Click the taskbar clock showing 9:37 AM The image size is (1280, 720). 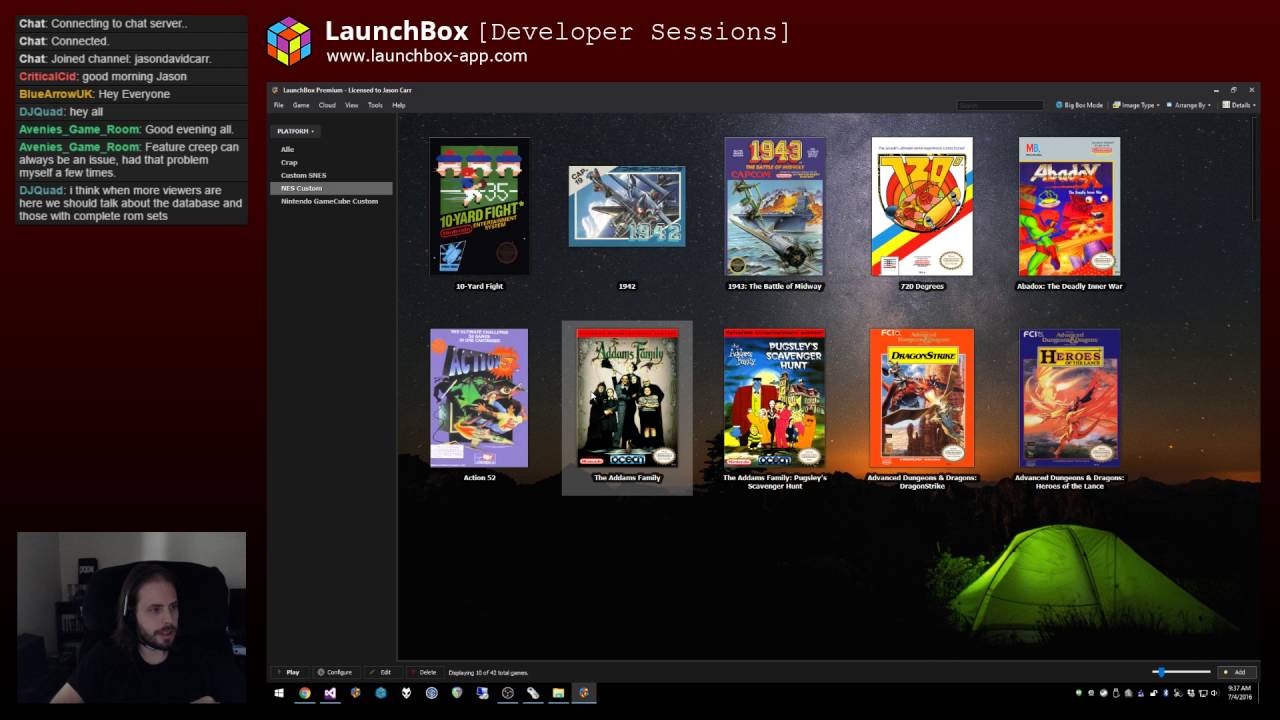tap(1239, 692)
